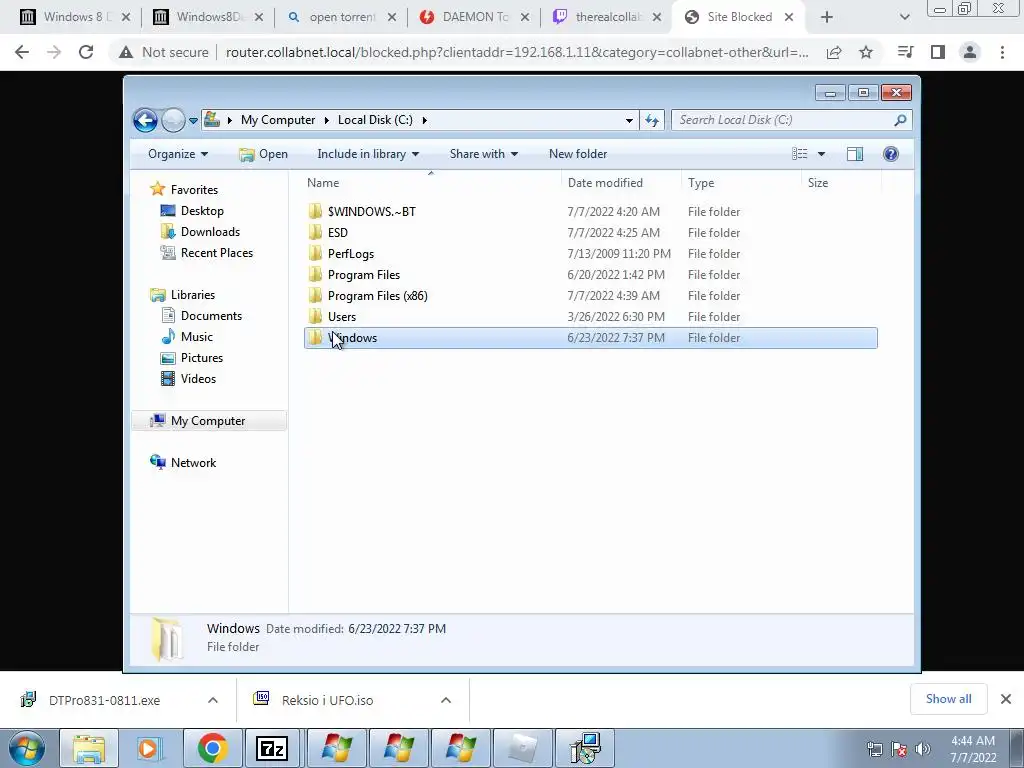
Task: Open the Windows Start orb
Action: point(26,748)
